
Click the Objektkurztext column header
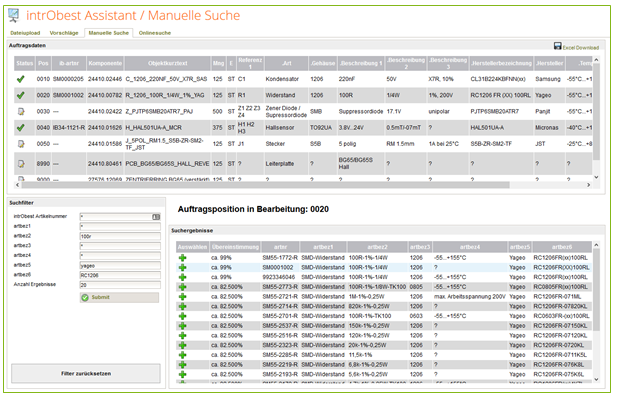click(168, 63)
